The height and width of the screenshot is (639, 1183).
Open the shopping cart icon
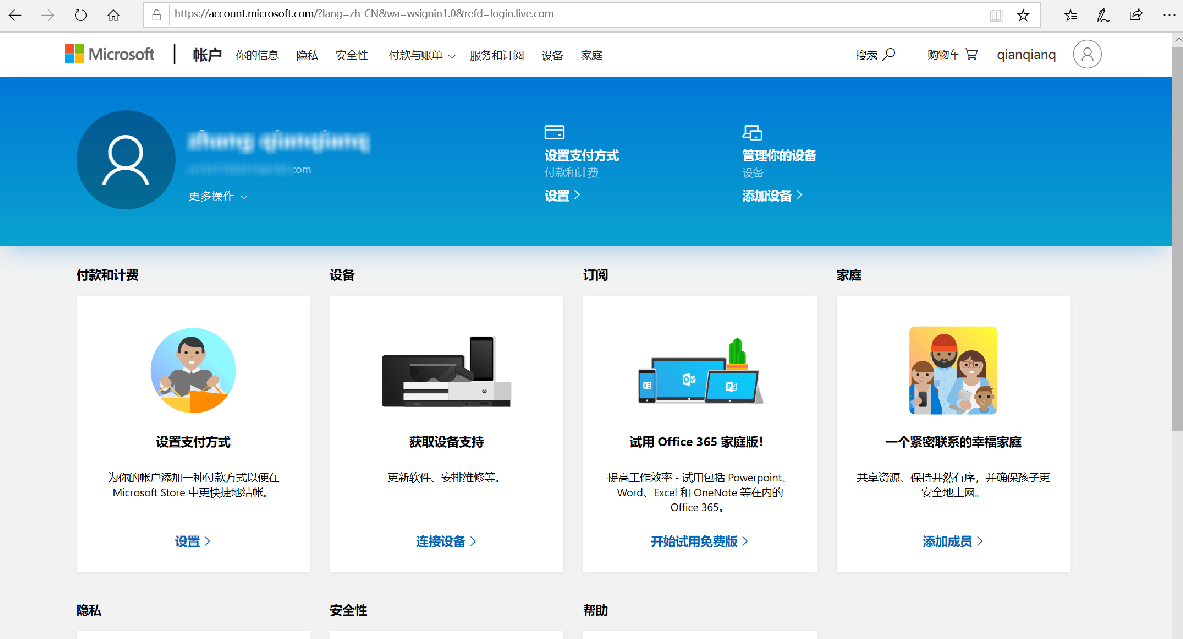(971, 54)
